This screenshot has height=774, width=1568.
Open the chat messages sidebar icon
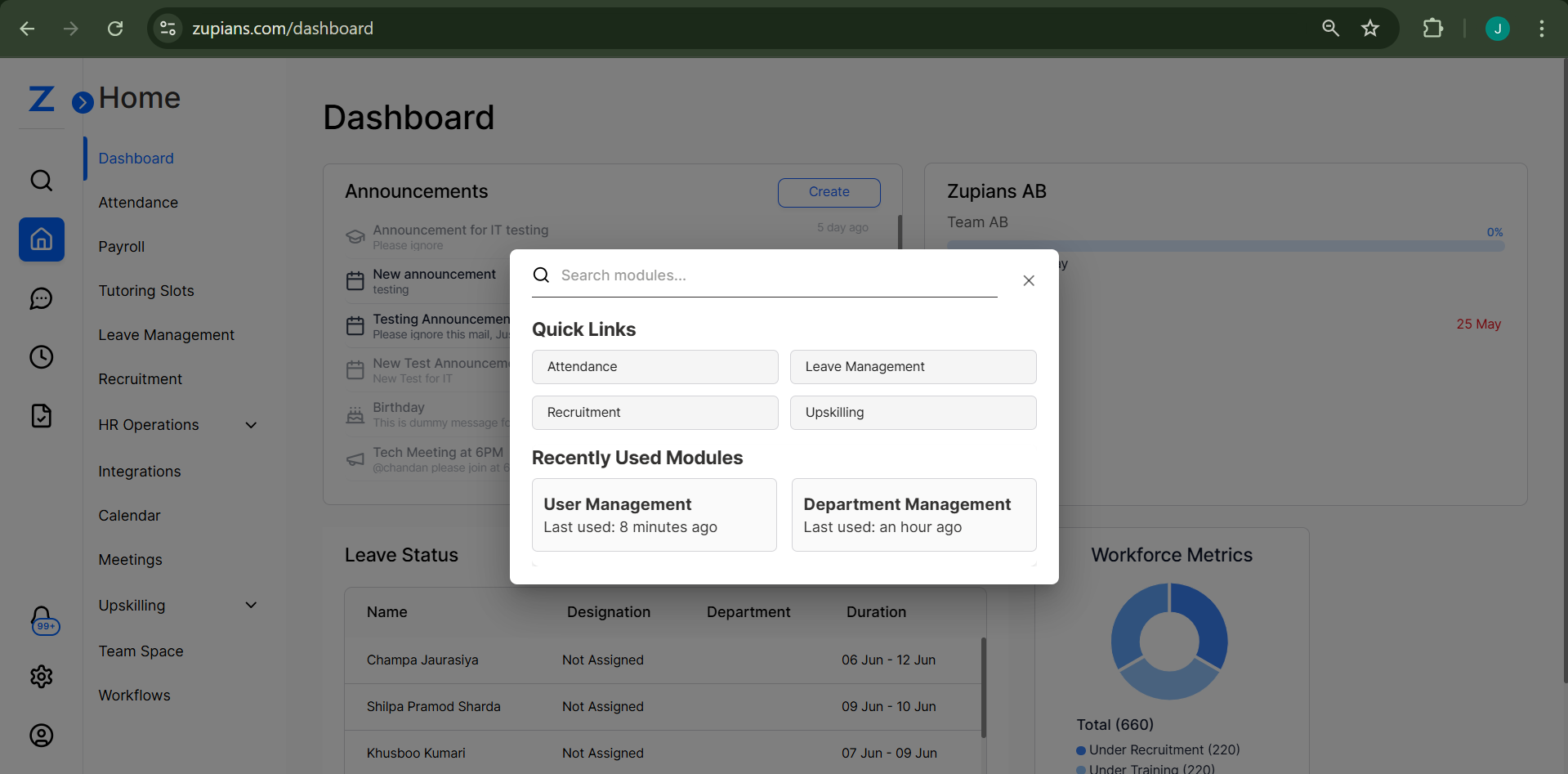[x=42, y=298]
